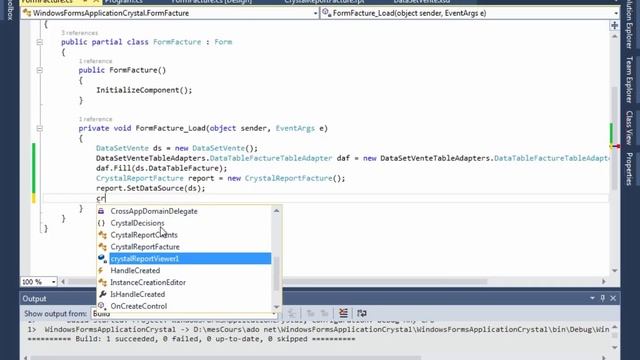
Task: Click the Output panel title
Action: tap(34, 299)
